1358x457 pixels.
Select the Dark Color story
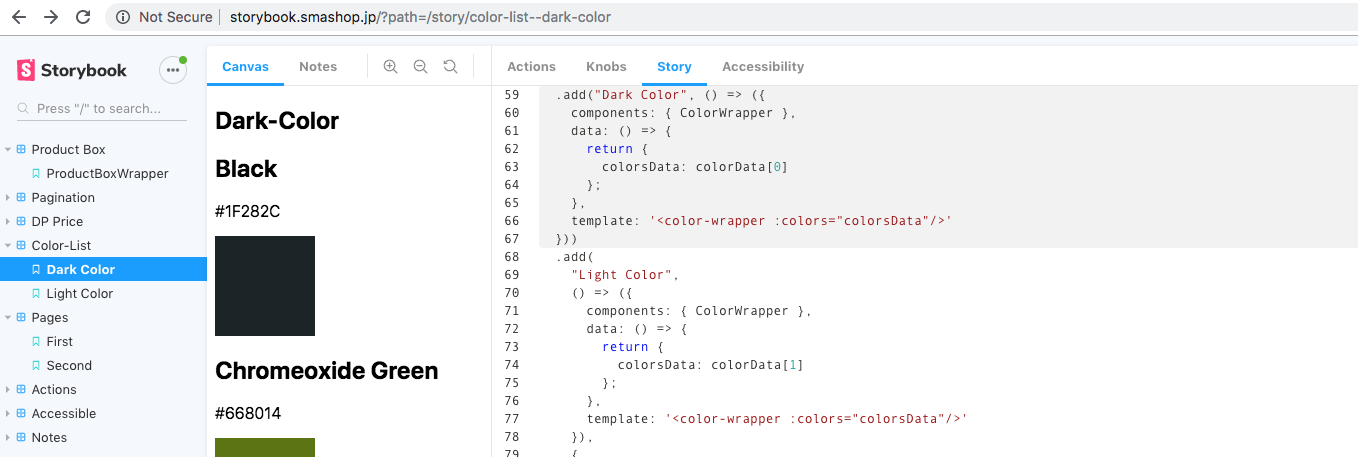tap(103, 269)
